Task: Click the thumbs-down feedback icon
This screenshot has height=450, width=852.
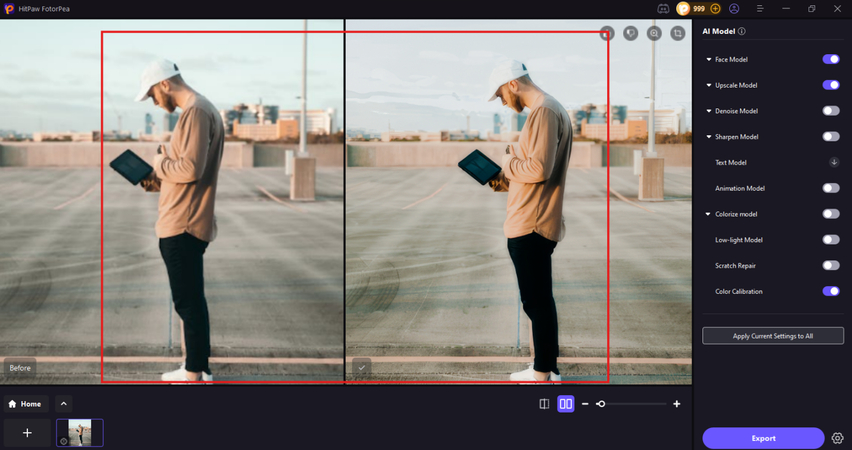Action: pos(631,33)
